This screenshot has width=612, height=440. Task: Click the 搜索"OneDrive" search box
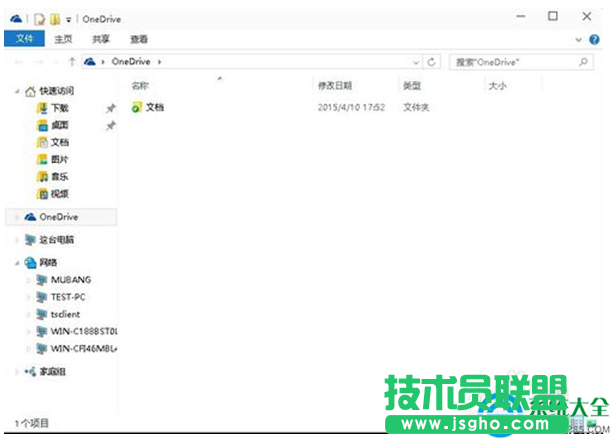[521, 62]
